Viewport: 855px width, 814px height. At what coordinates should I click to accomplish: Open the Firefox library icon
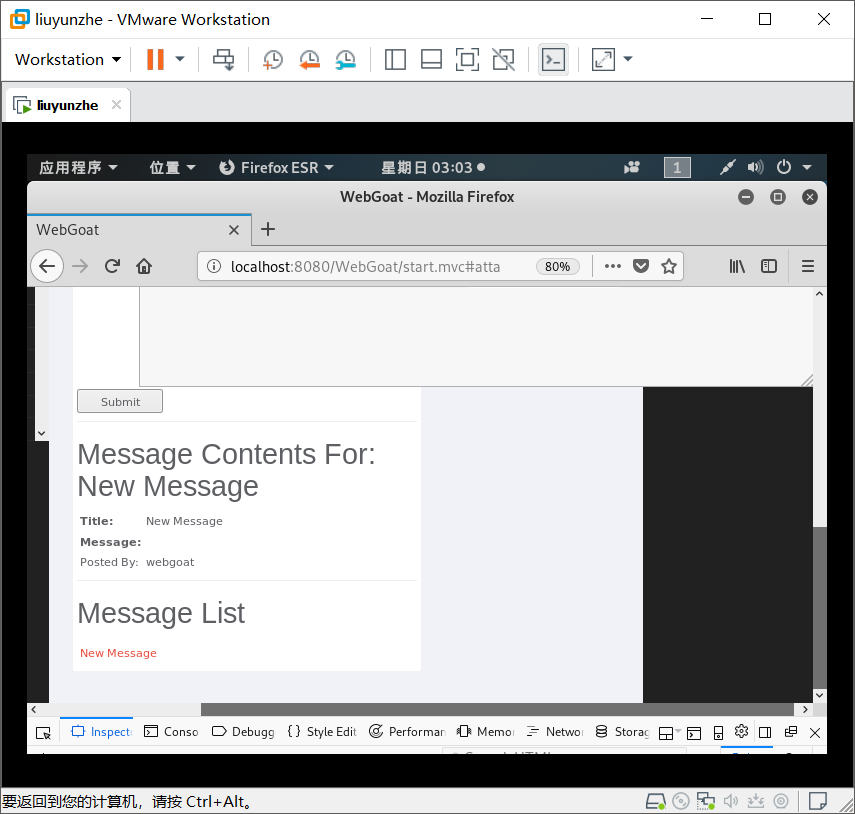click(x=737, y=266)
